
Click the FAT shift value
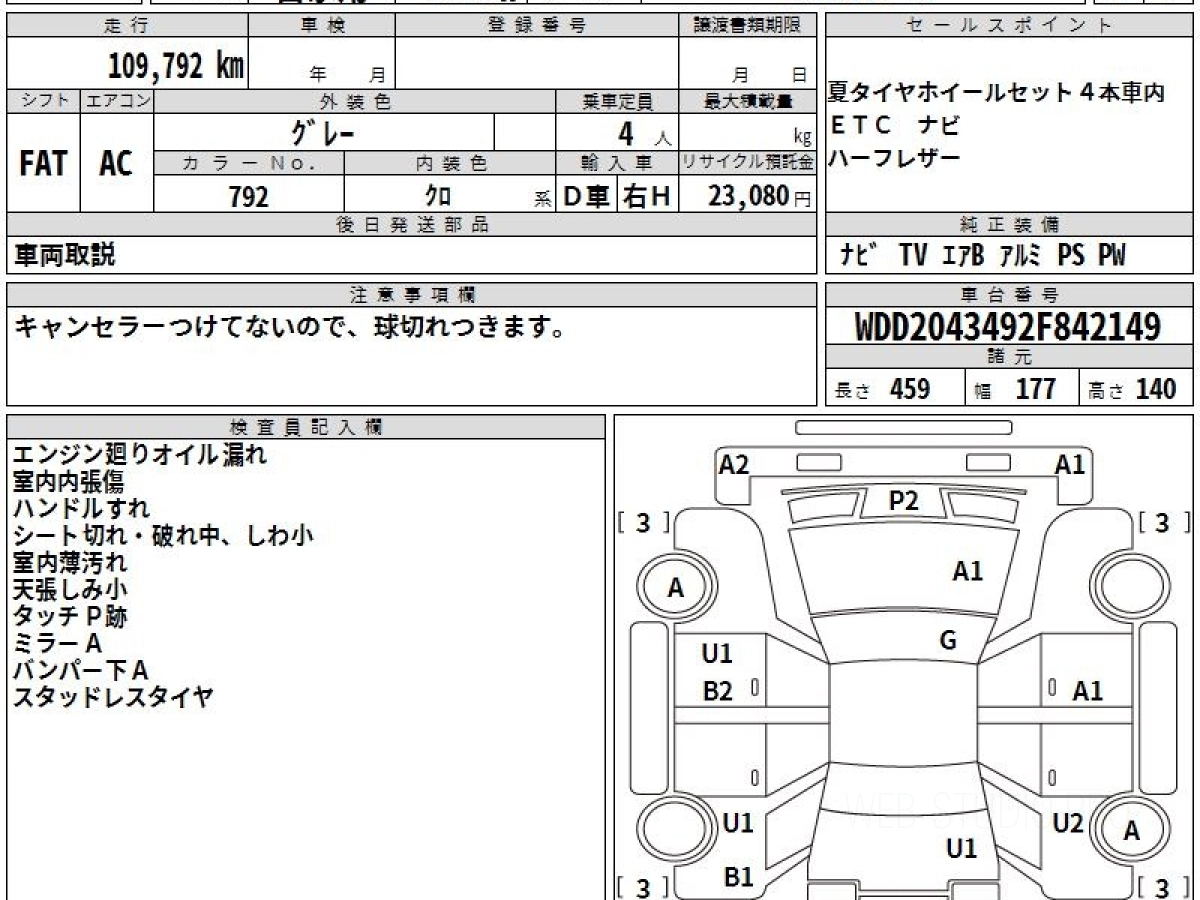pos(43,164)
